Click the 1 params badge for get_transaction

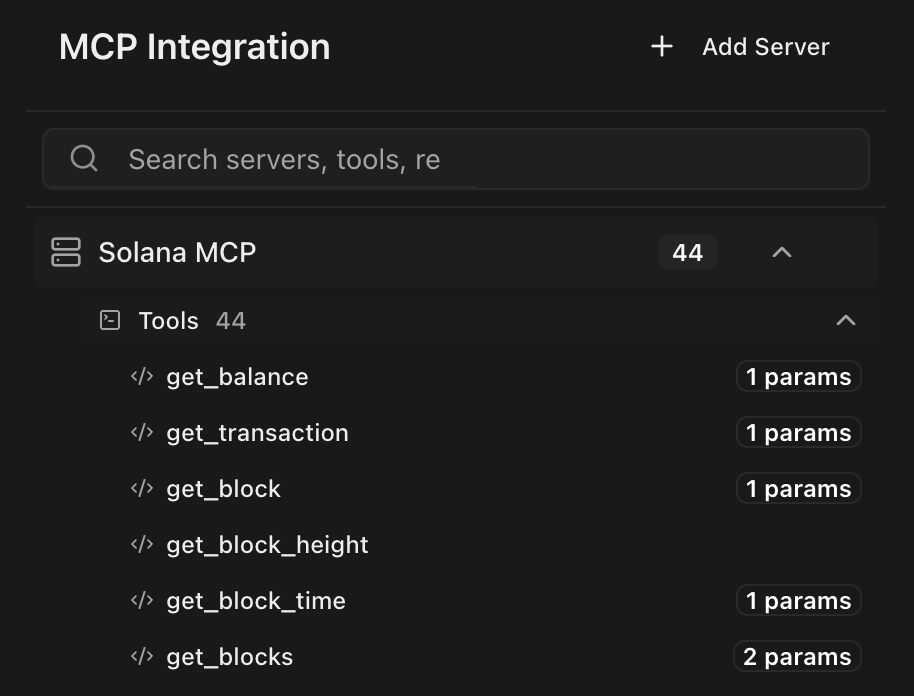(798, 433)
